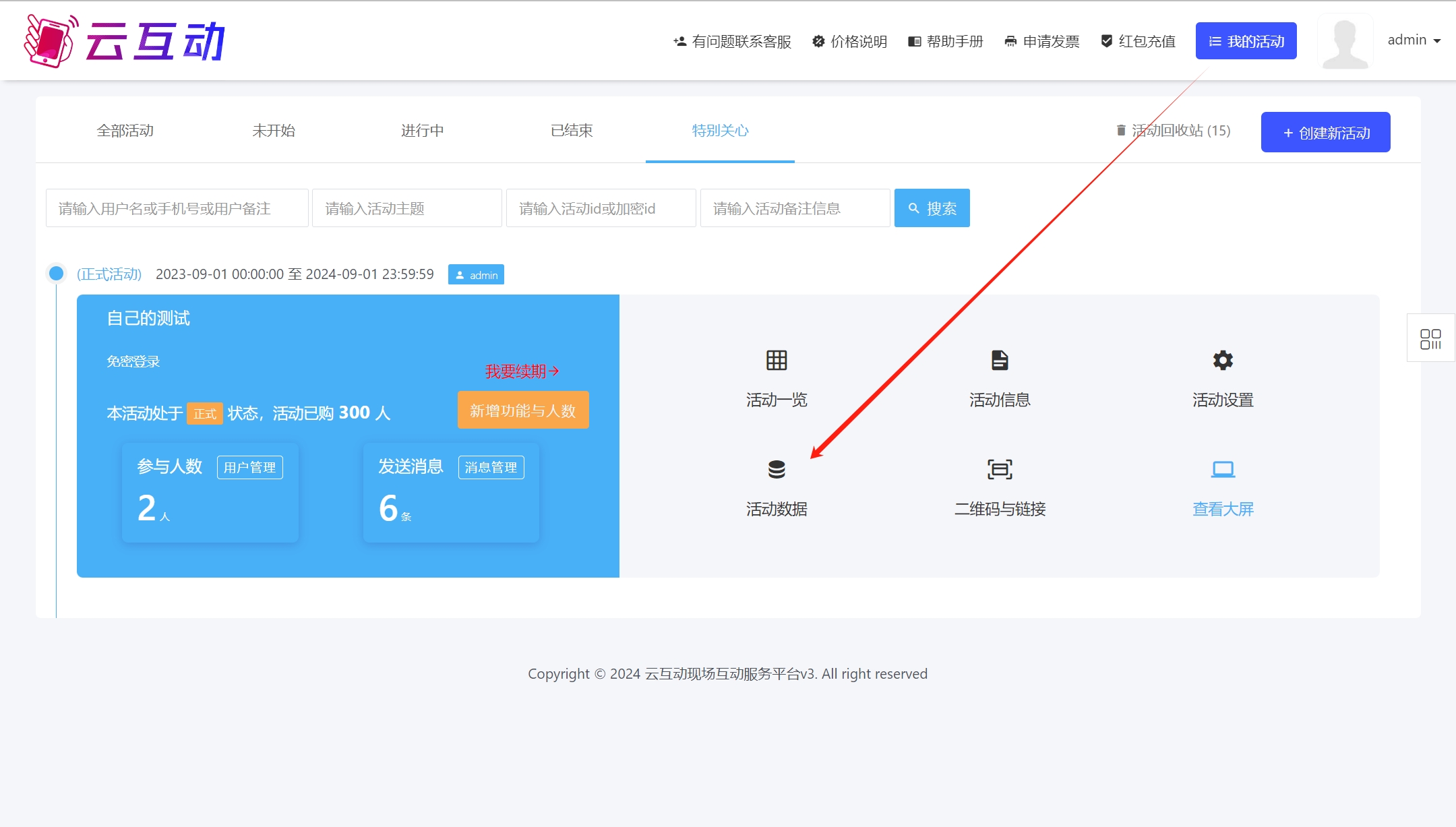The width and height of the screenshot is (1456, 827).
Task: Click 我要续期 link
Action: click(x=522, y=371)
